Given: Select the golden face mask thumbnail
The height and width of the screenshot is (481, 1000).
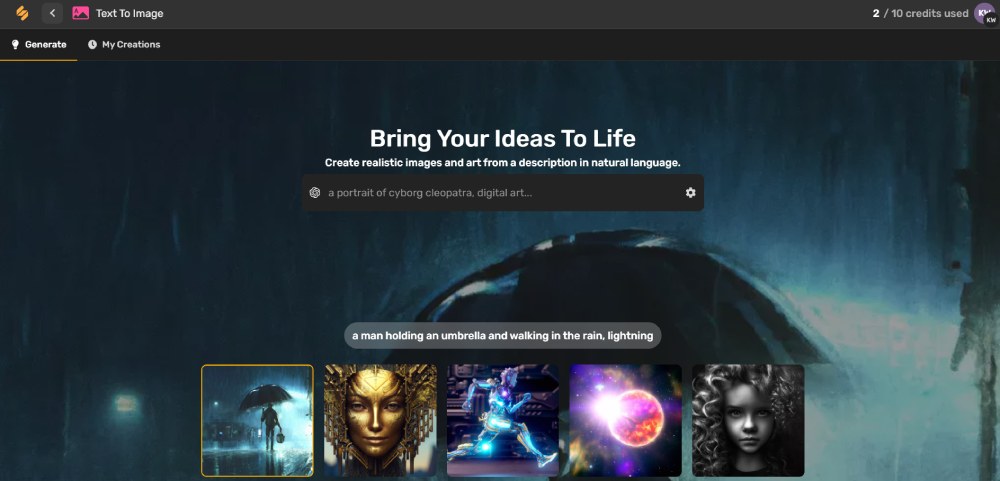Looking at the screenshot, I should click(380, 420).
